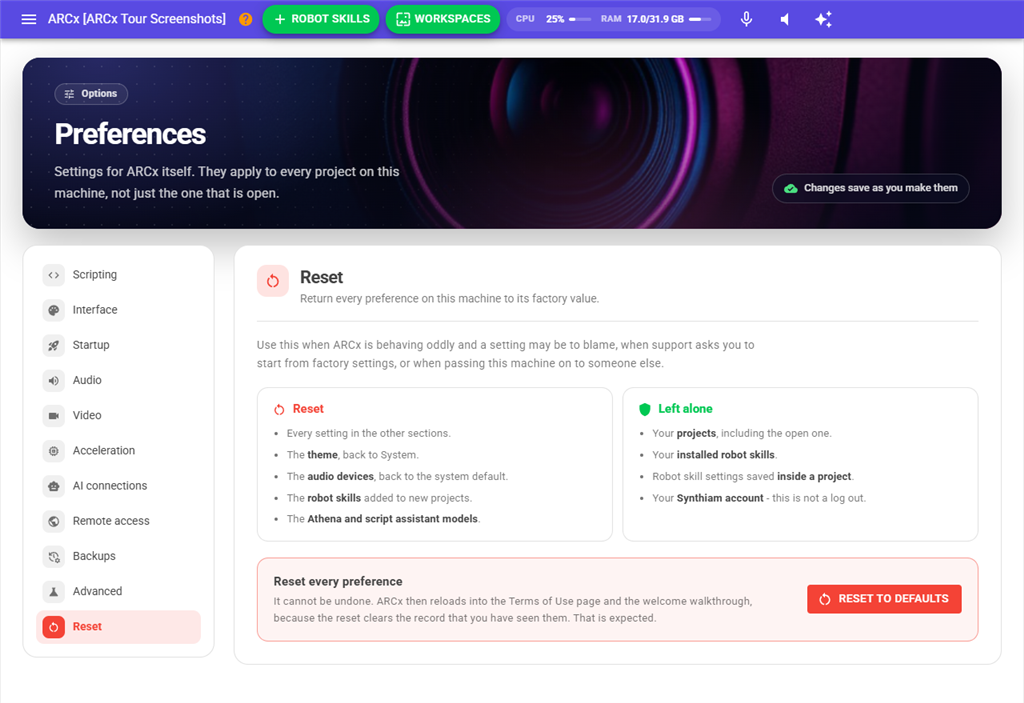The width and height of the screenshot is (1024, 703).
Task: Click the Remote access globe icon
Action: [x=54, y=521]
